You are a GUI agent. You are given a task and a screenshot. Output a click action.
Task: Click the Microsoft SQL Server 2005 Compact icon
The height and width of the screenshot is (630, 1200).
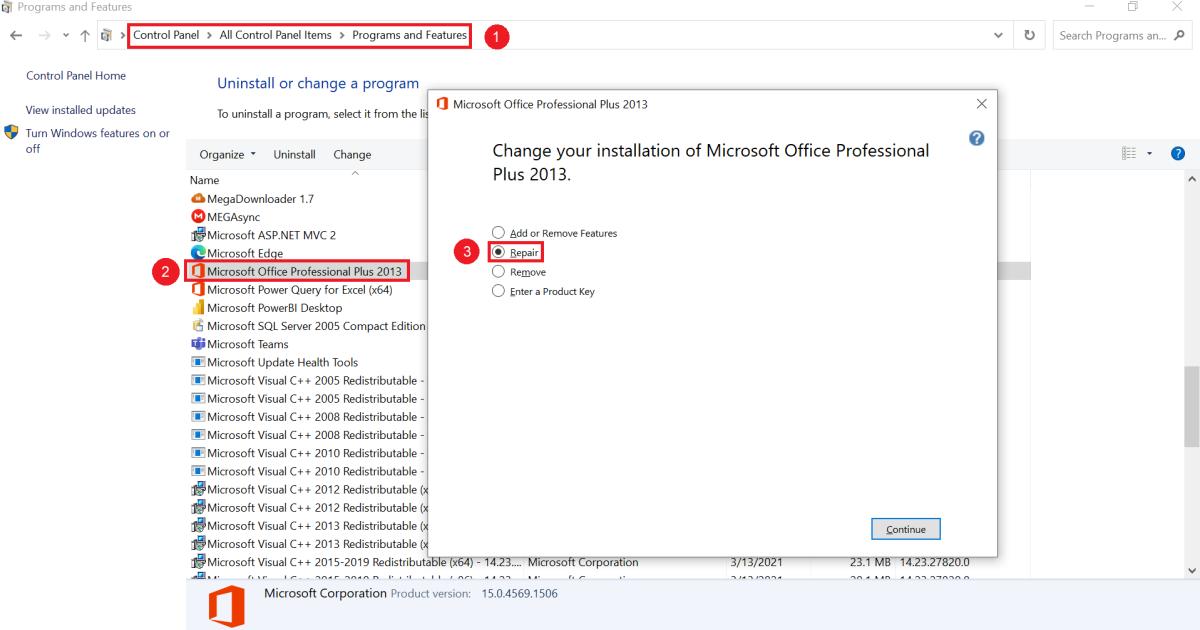coord(198,326)
